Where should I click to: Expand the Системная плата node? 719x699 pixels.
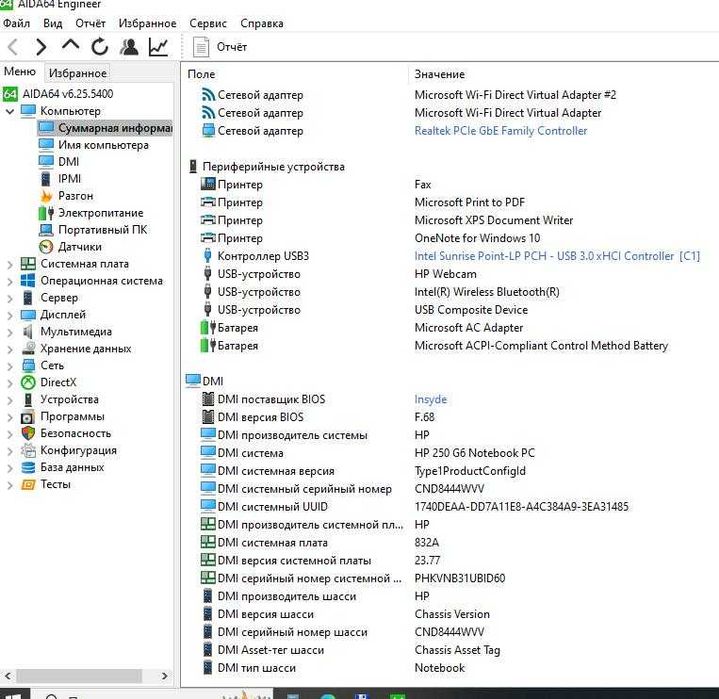pyautogui.click(x=10, y=265)
